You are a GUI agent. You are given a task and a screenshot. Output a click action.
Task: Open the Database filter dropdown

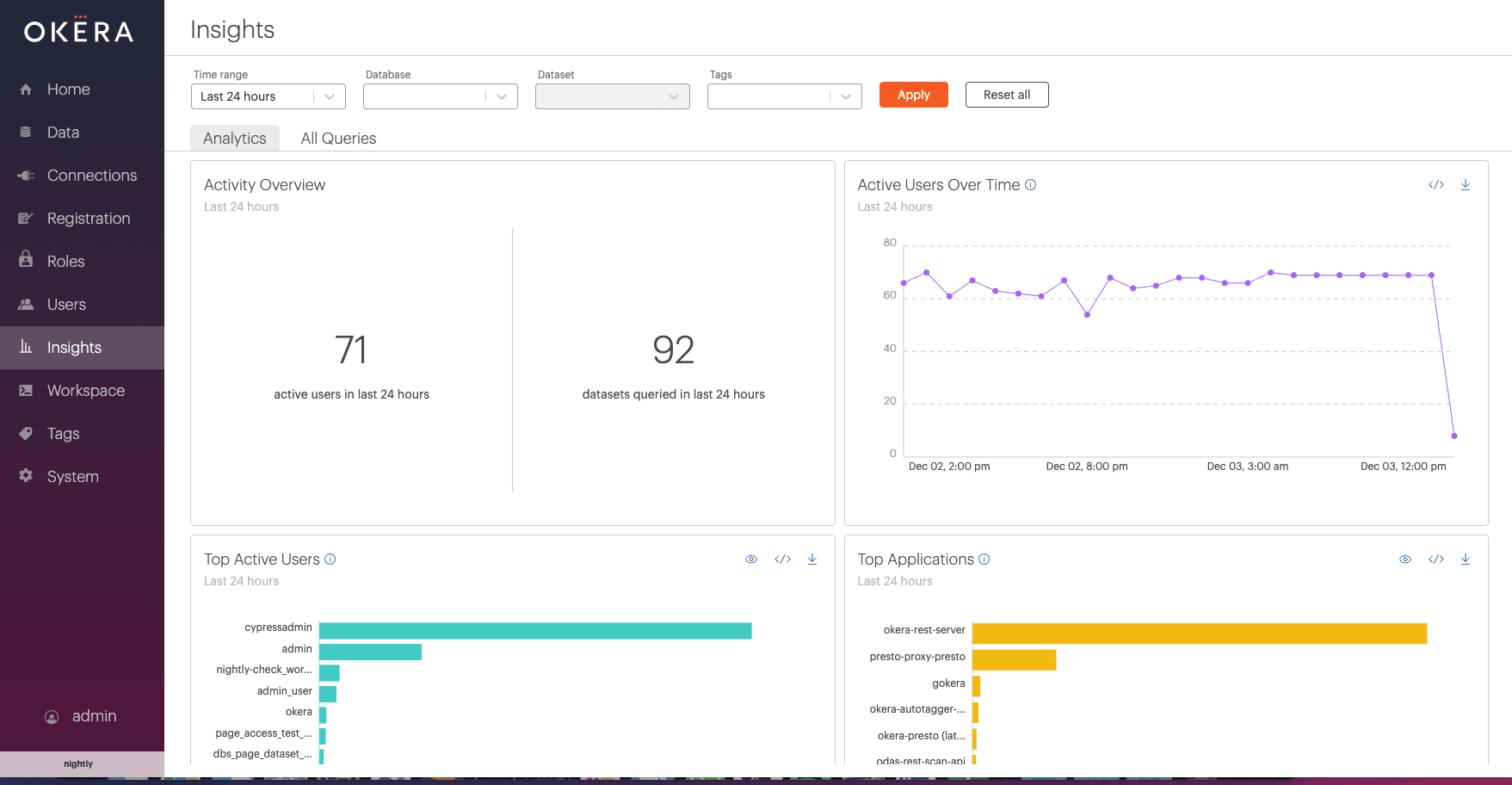[x=440, y=96]
